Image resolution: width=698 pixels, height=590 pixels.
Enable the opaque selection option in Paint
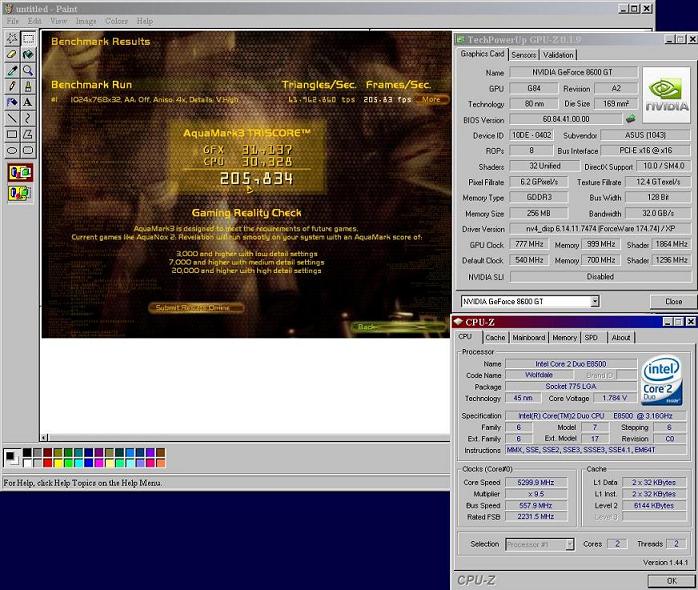20,172
